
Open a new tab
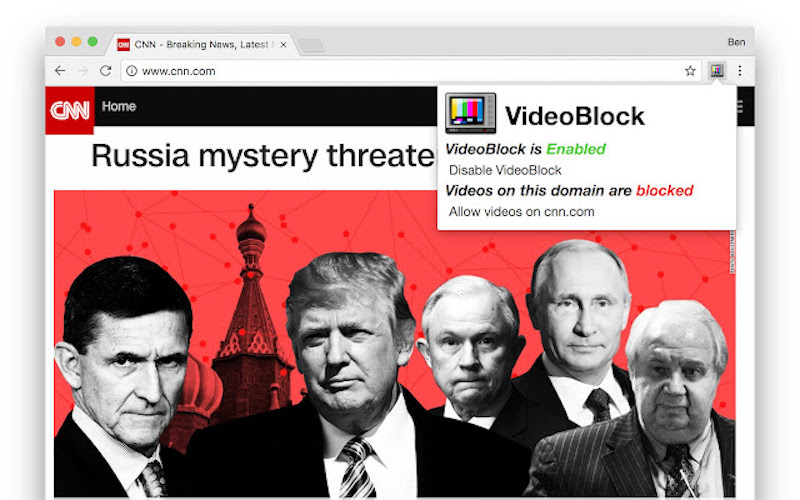tap(311, 46)
